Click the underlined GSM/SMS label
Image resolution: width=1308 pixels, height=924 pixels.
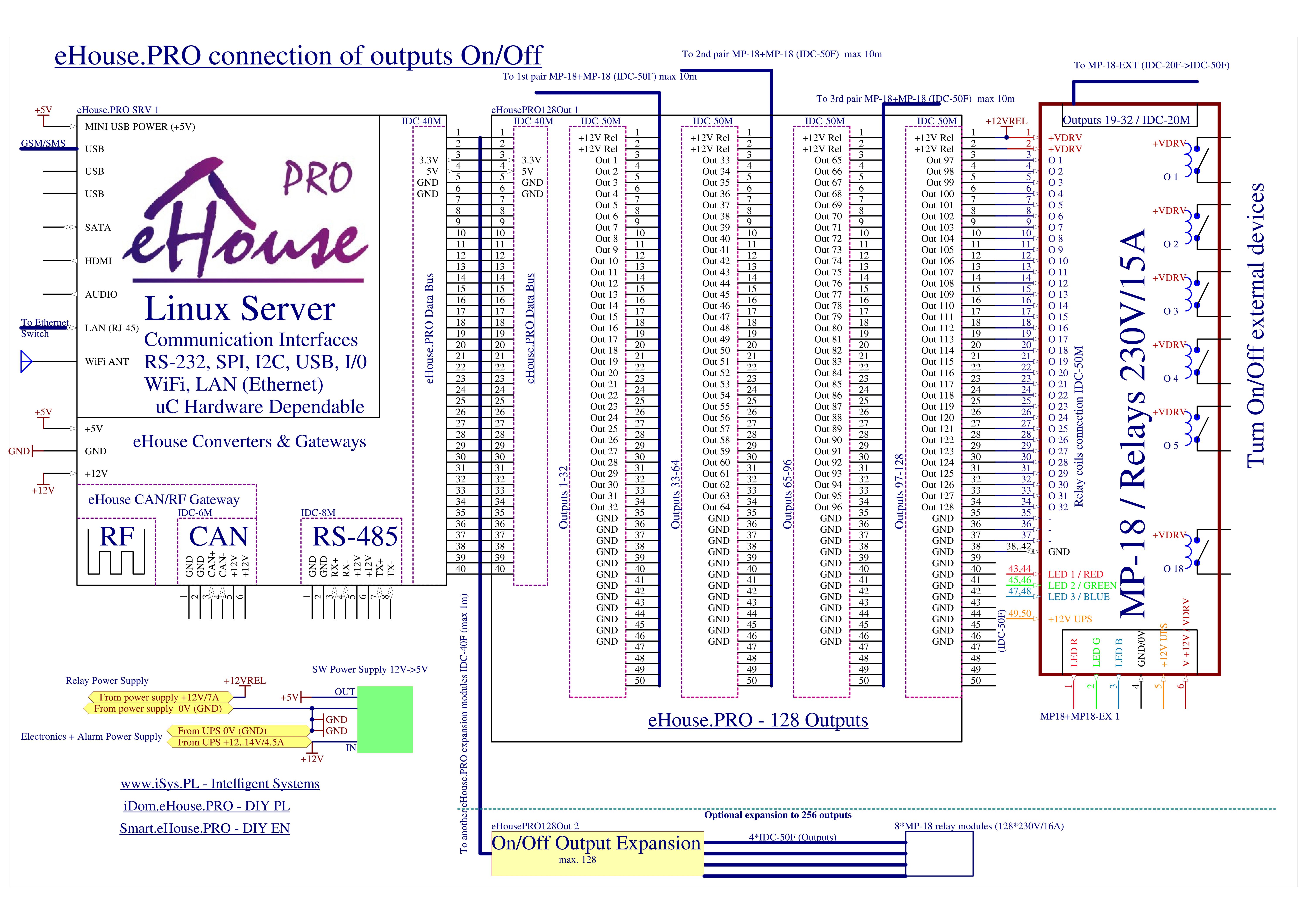coord(43,143)
